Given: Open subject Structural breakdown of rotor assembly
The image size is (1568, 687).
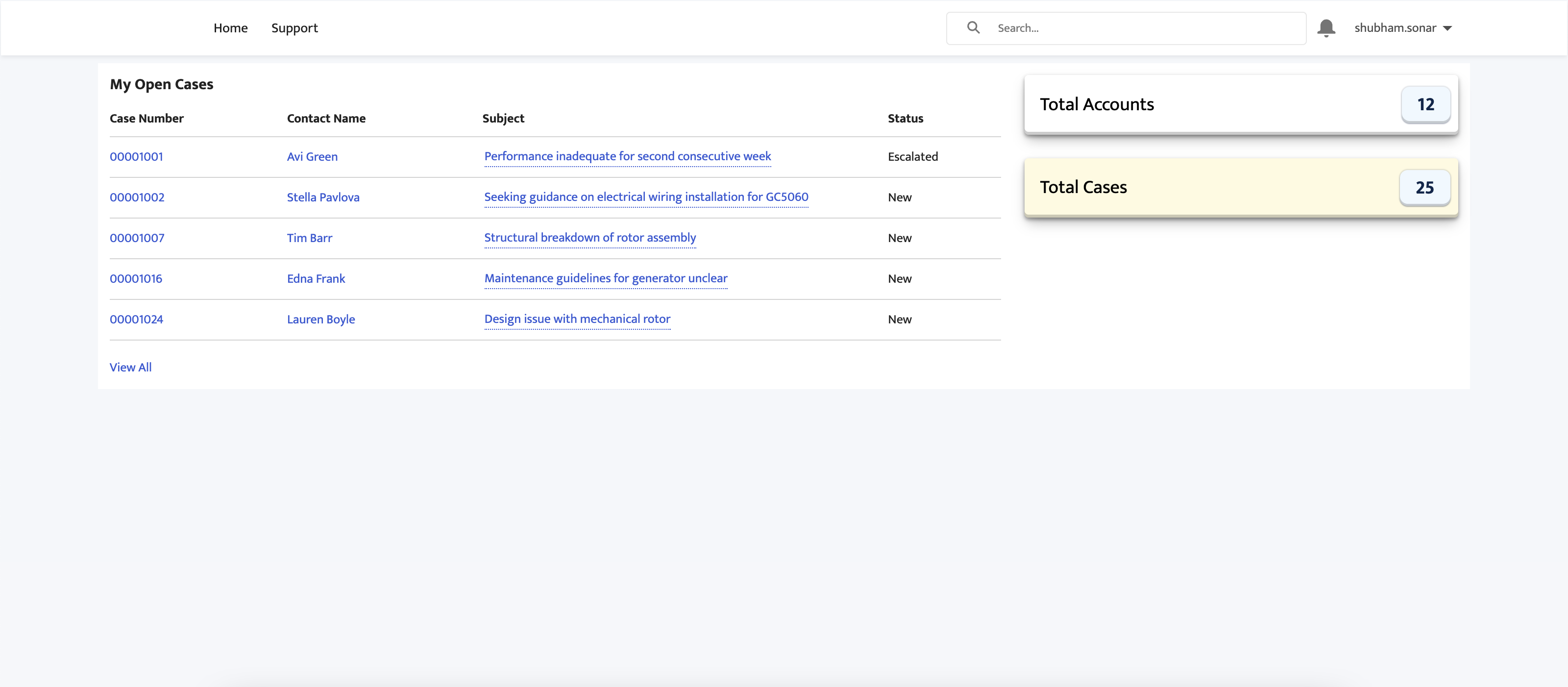Looking at the screenshot, I should pyautogui.click(x=590, y=238).
